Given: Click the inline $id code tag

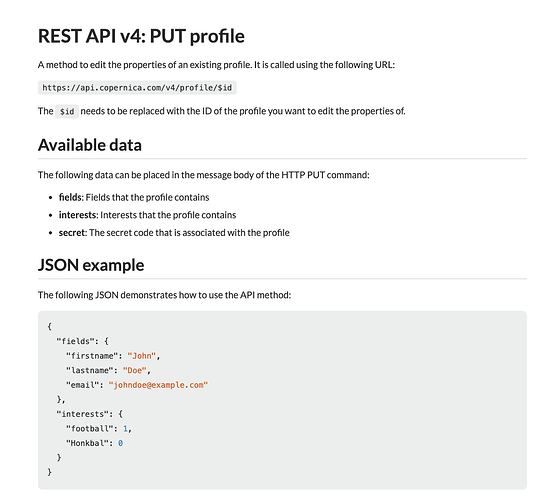Looking at the screenshot, I should coord(67,111).
